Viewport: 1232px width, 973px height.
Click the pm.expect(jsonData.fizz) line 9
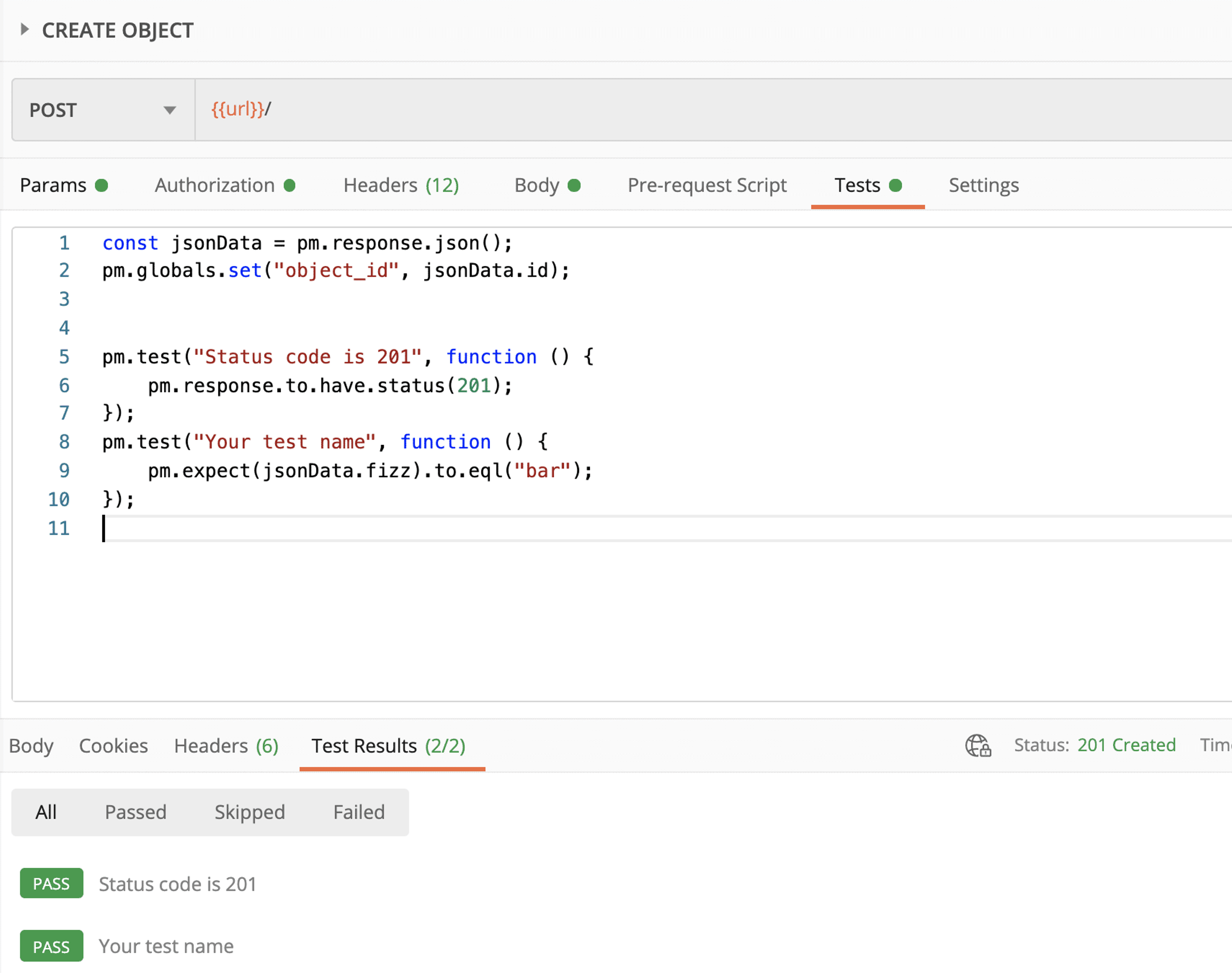click(x=370, y=471)
